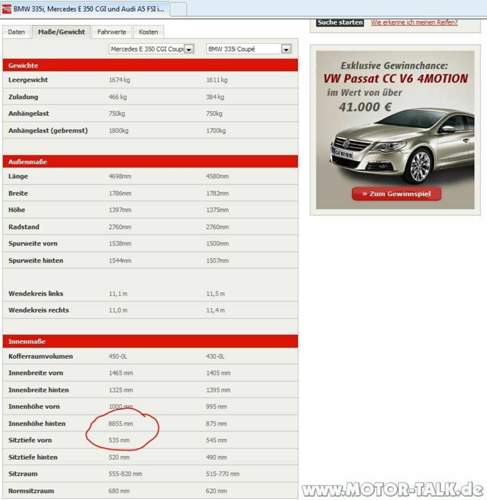Click the Mercedes Länge value 4698mm
487x500 pixels.
(x=120, y=176)
